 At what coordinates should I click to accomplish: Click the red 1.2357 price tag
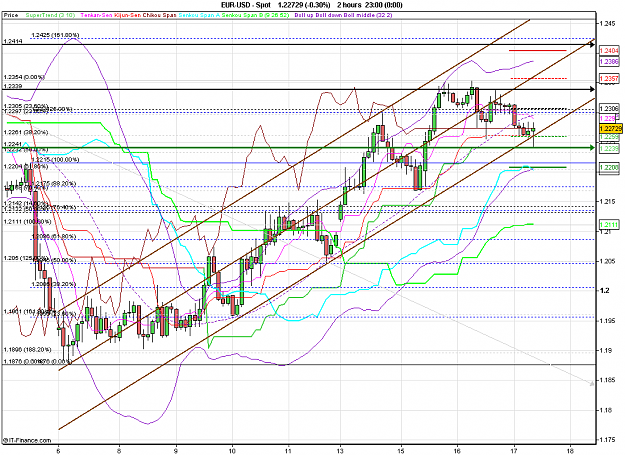pyautogui.click(x=609, y=78)
